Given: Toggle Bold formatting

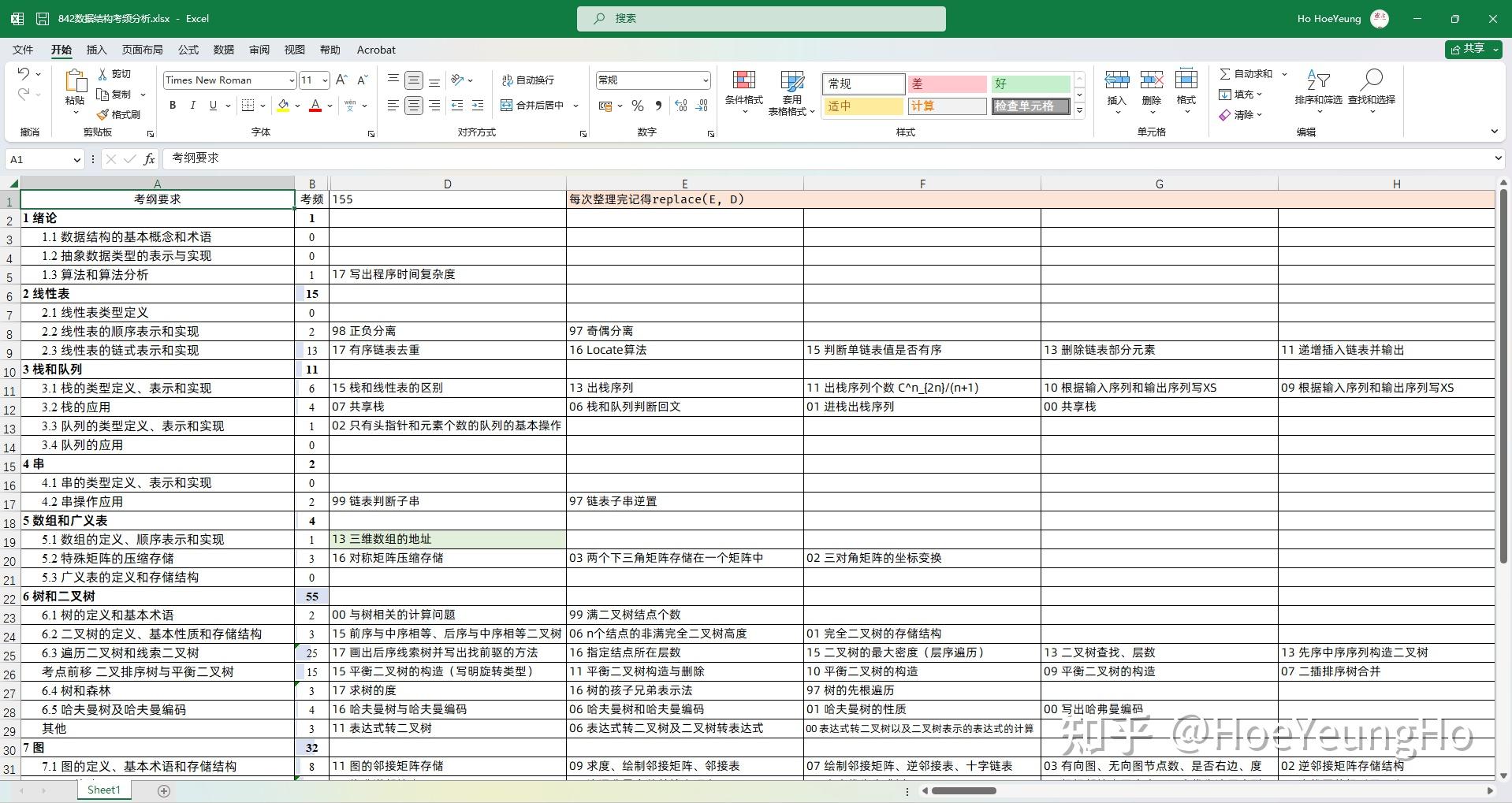Looking at the screenshot, I should click(173, 106).
